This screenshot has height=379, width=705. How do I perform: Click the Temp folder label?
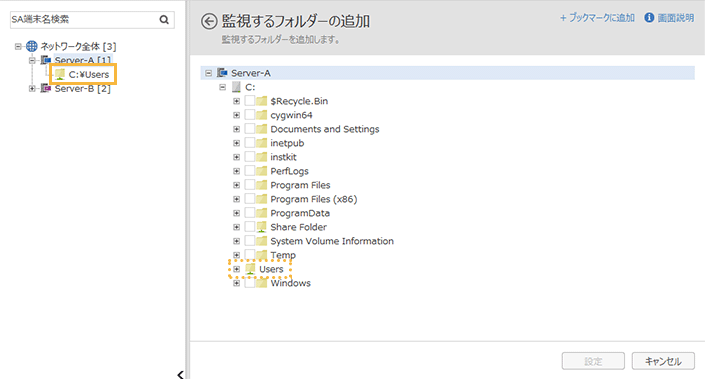[x=283, y=255]
